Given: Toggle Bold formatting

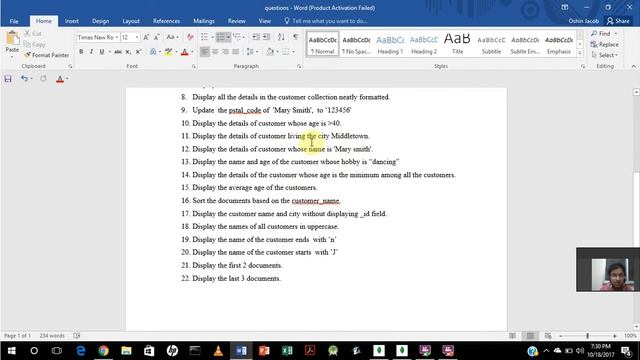Looking at the screenshot, I should [x=81, y=52].
